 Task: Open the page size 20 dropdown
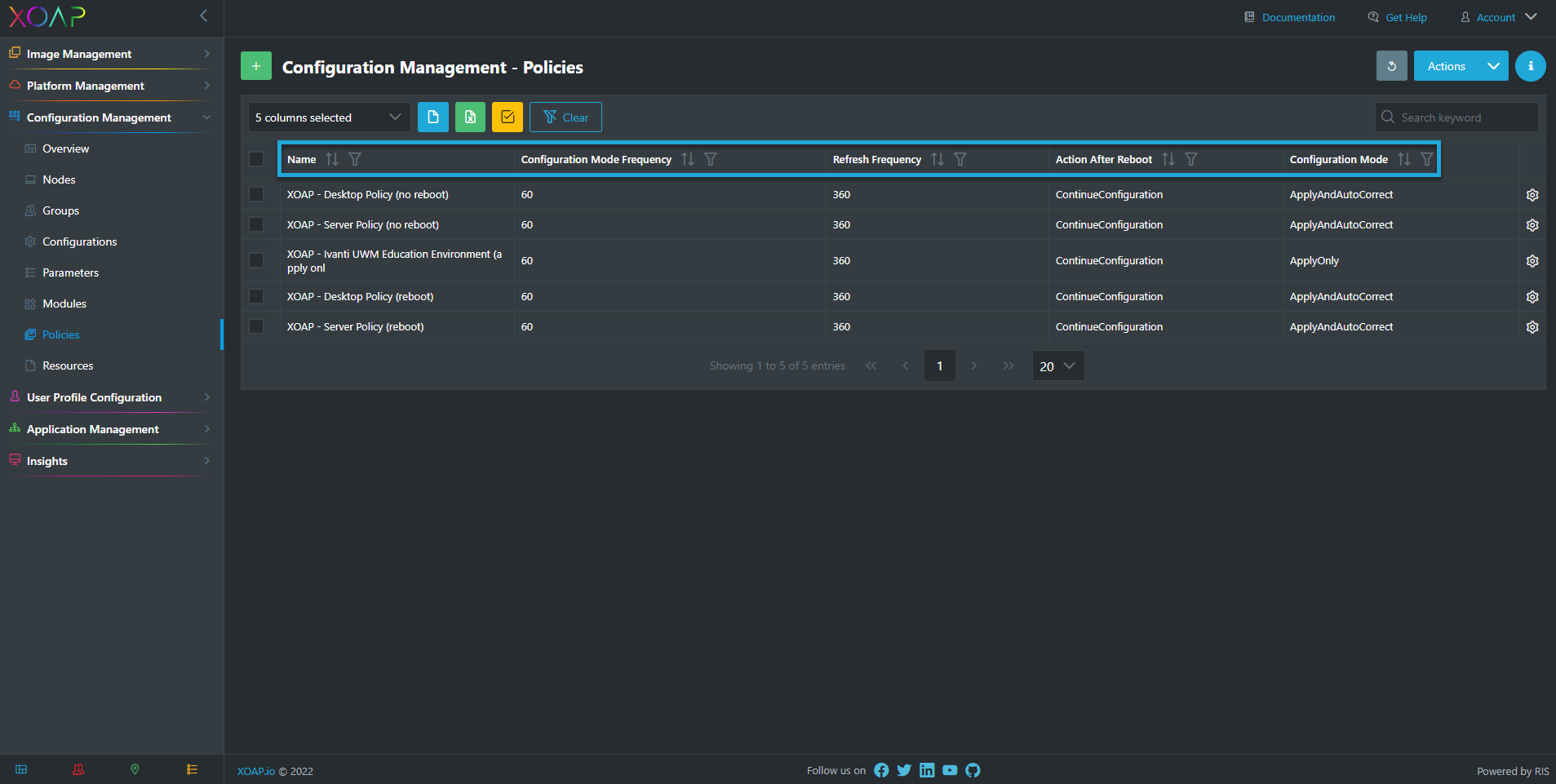click(1058, 366)
